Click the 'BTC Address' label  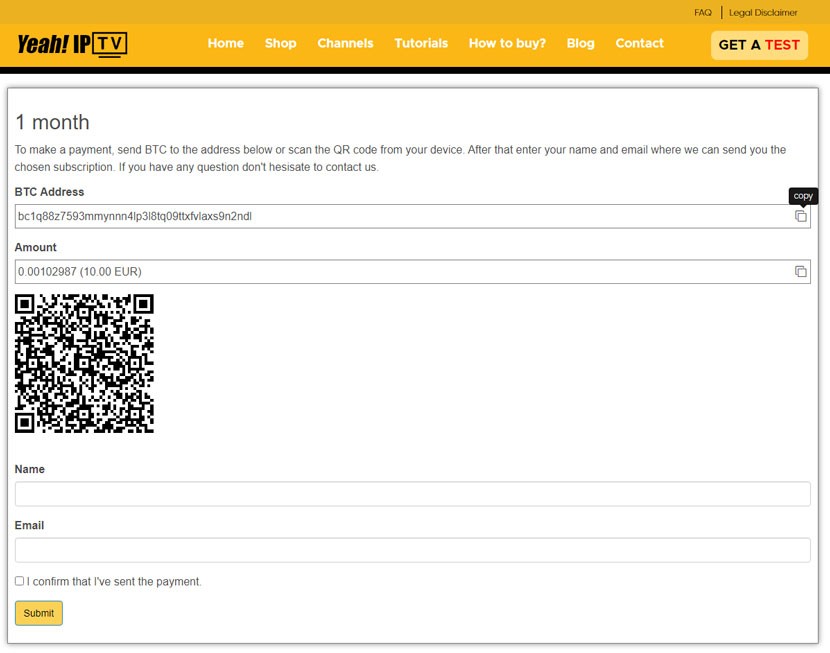click(49, 192)
